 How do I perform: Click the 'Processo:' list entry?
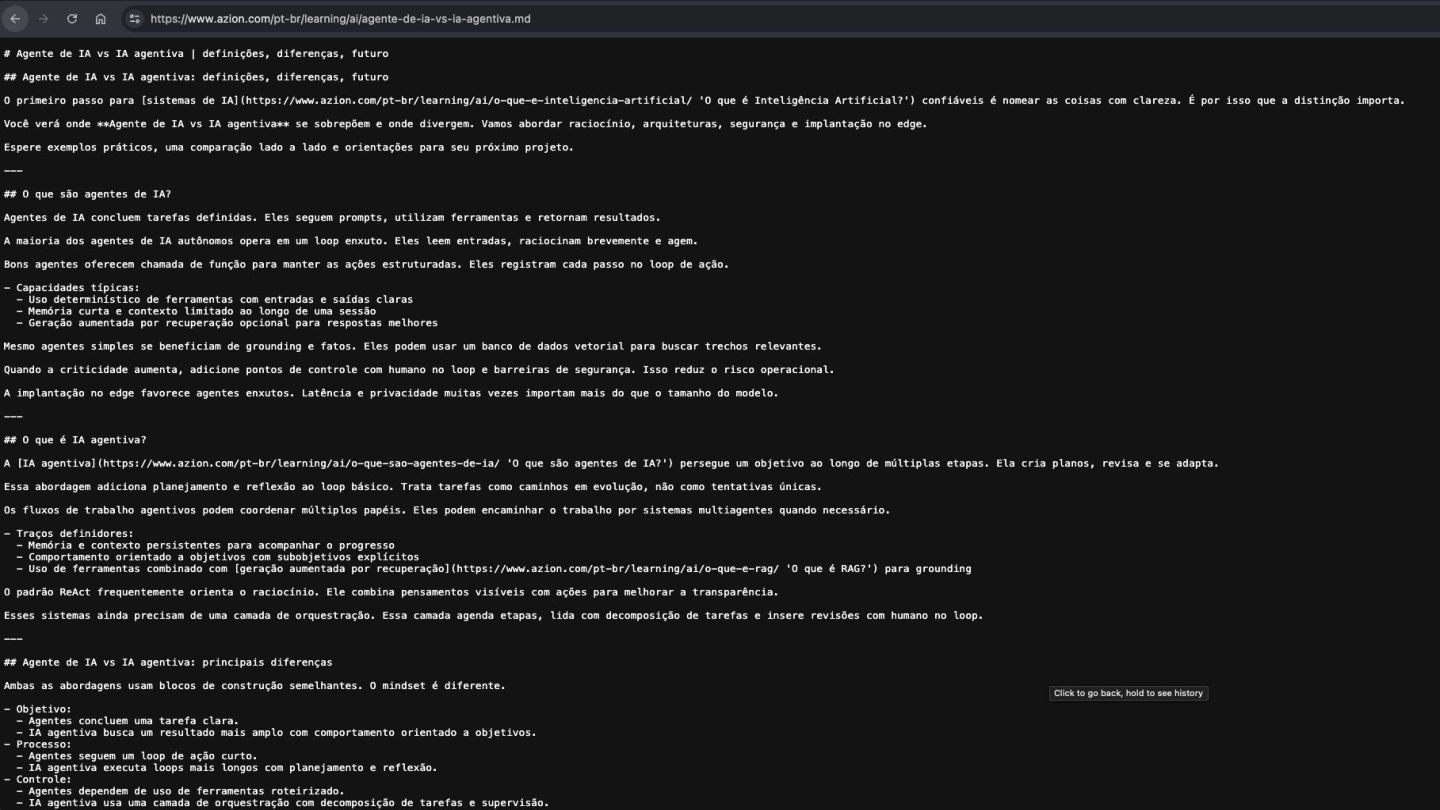[38, 744]
